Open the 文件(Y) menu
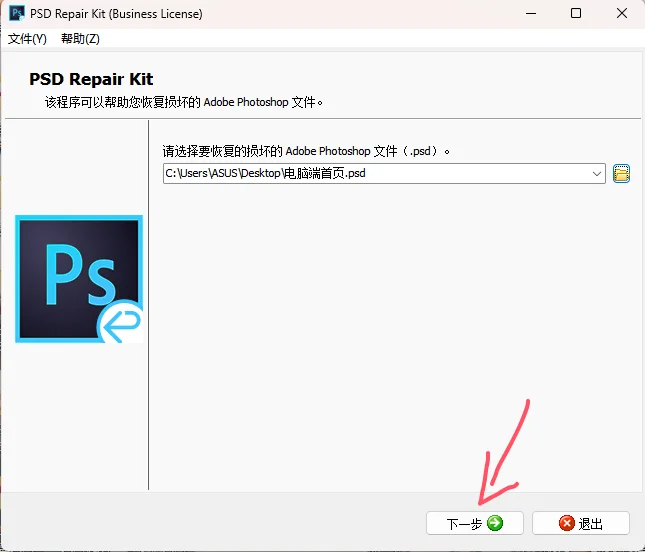 coord(27,39)
